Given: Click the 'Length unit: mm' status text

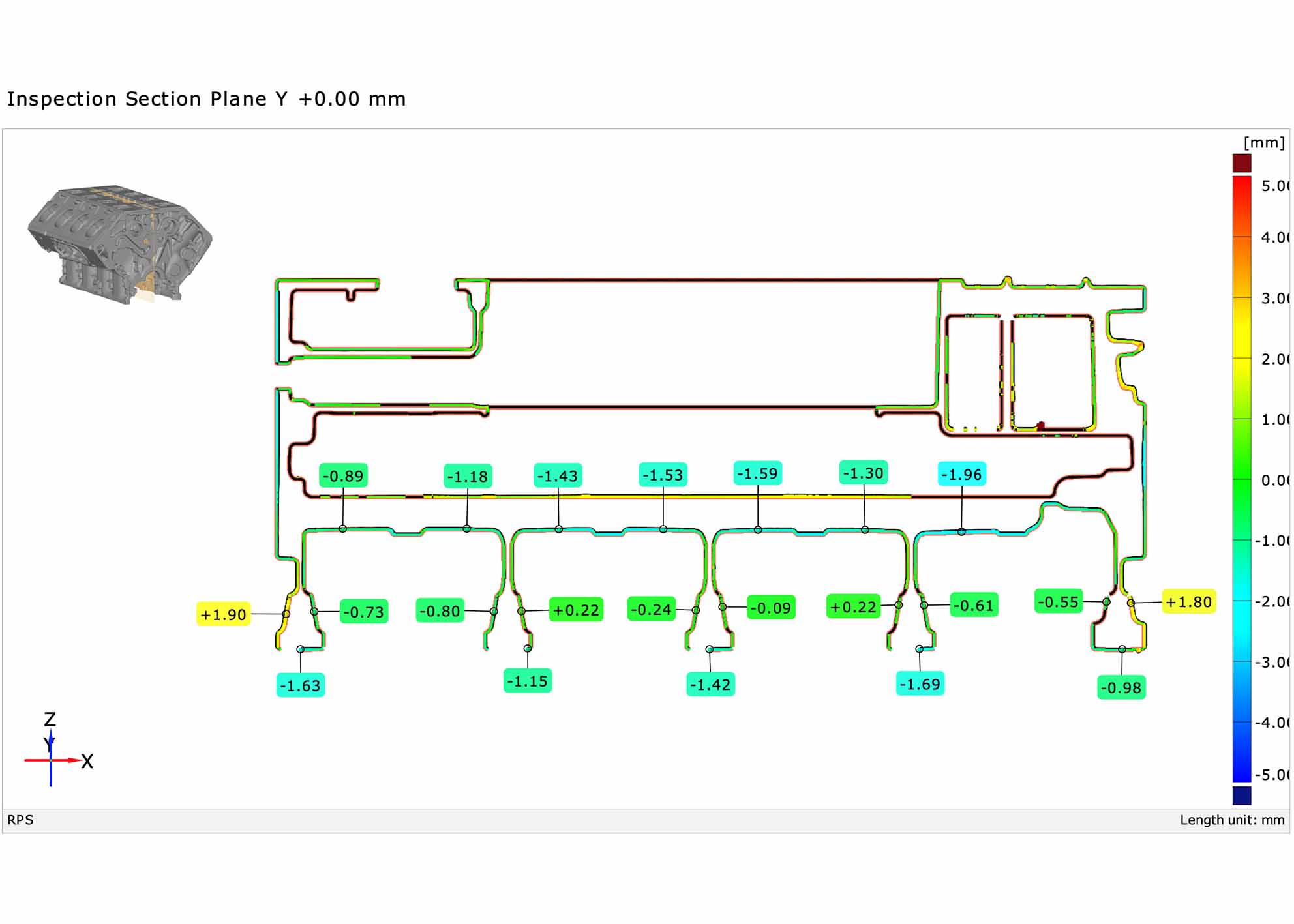Looking at the screenshot, I should coord(1231,820).
